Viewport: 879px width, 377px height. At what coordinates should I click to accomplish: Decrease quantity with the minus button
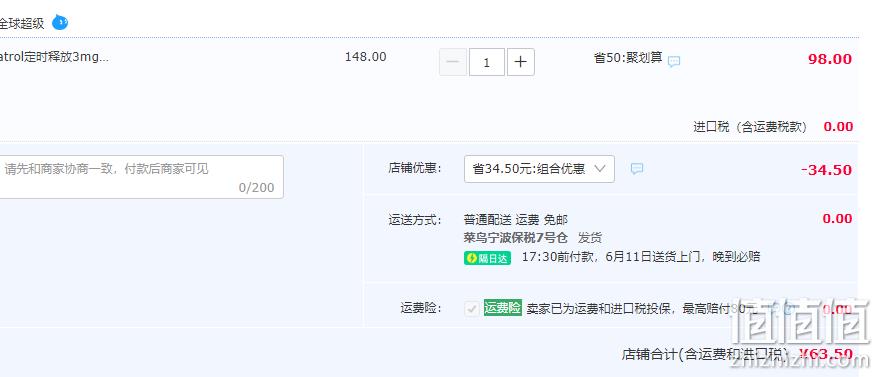(x=453, y=62)
